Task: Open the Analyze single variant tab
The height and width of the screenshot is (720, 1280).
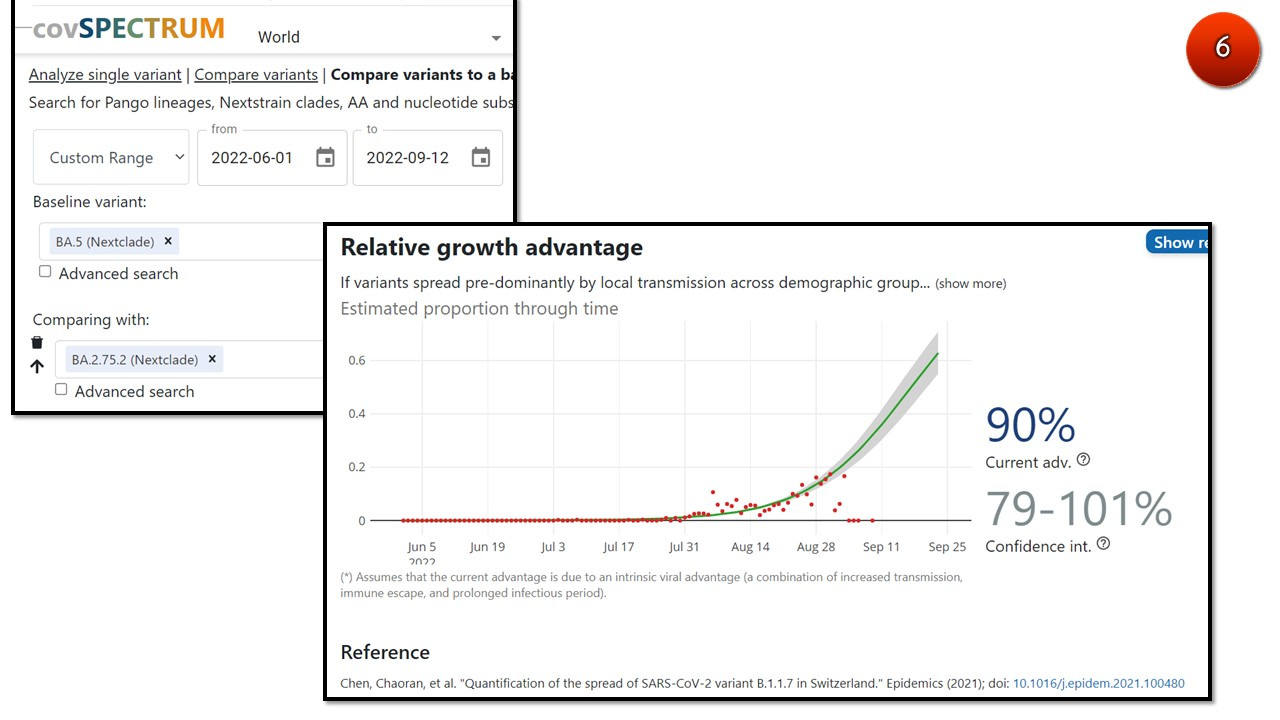Action: pyautogui.click(x=105, y=75)
